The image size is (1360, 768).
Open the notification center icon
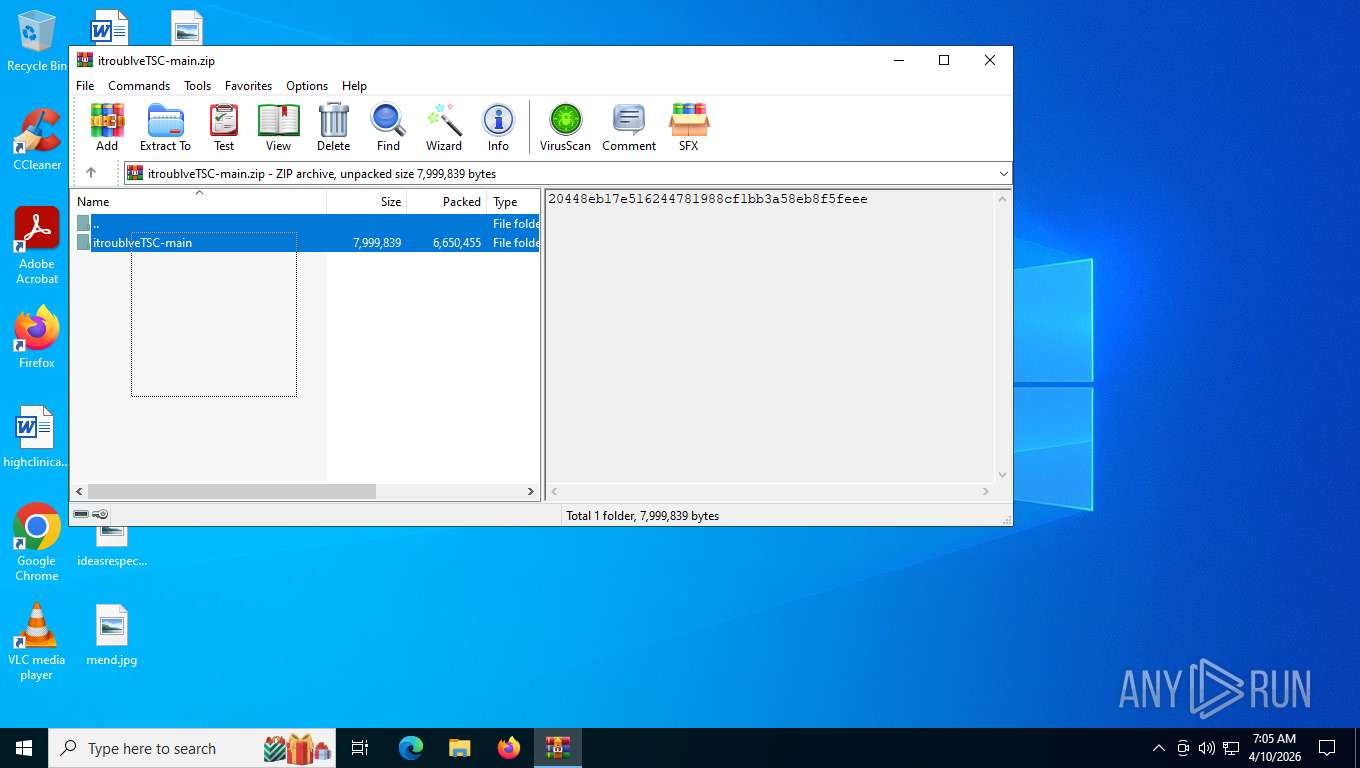(x=1327, y=748)
